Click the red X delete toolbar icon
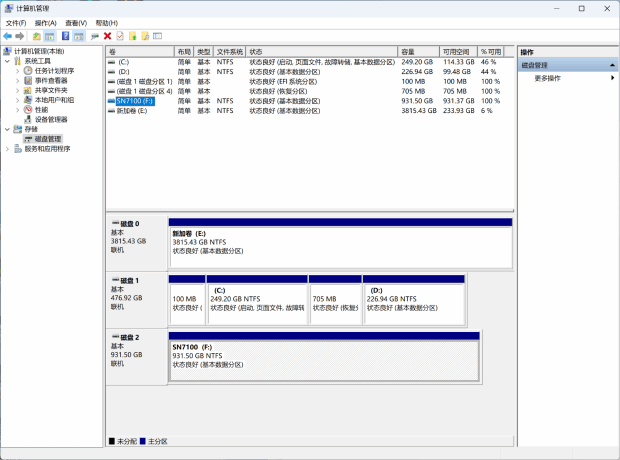This screenshot has height=460, width=620. coord(107,36)
